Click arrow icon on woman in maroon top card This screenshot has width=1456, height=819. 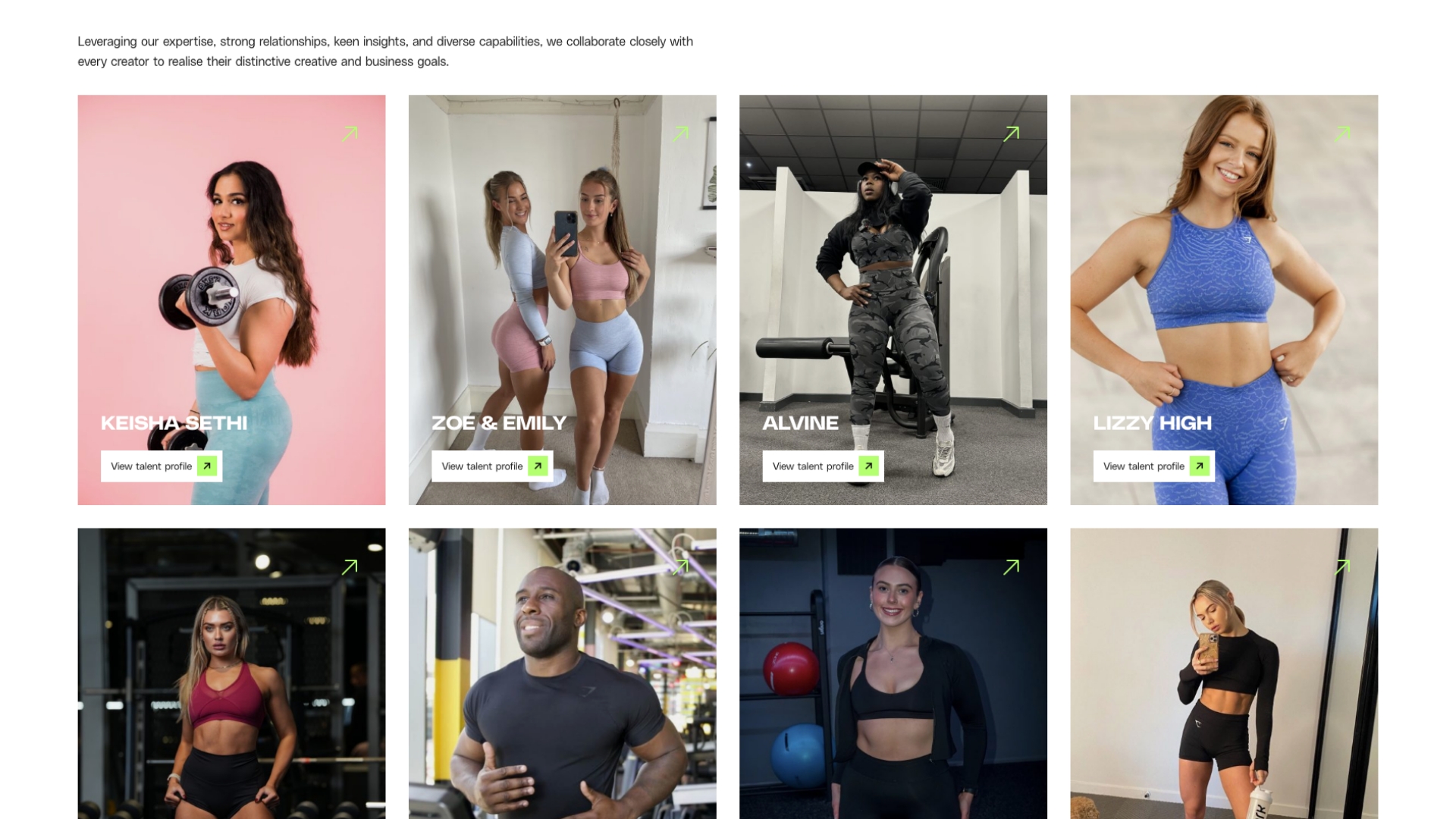(350, 567)
